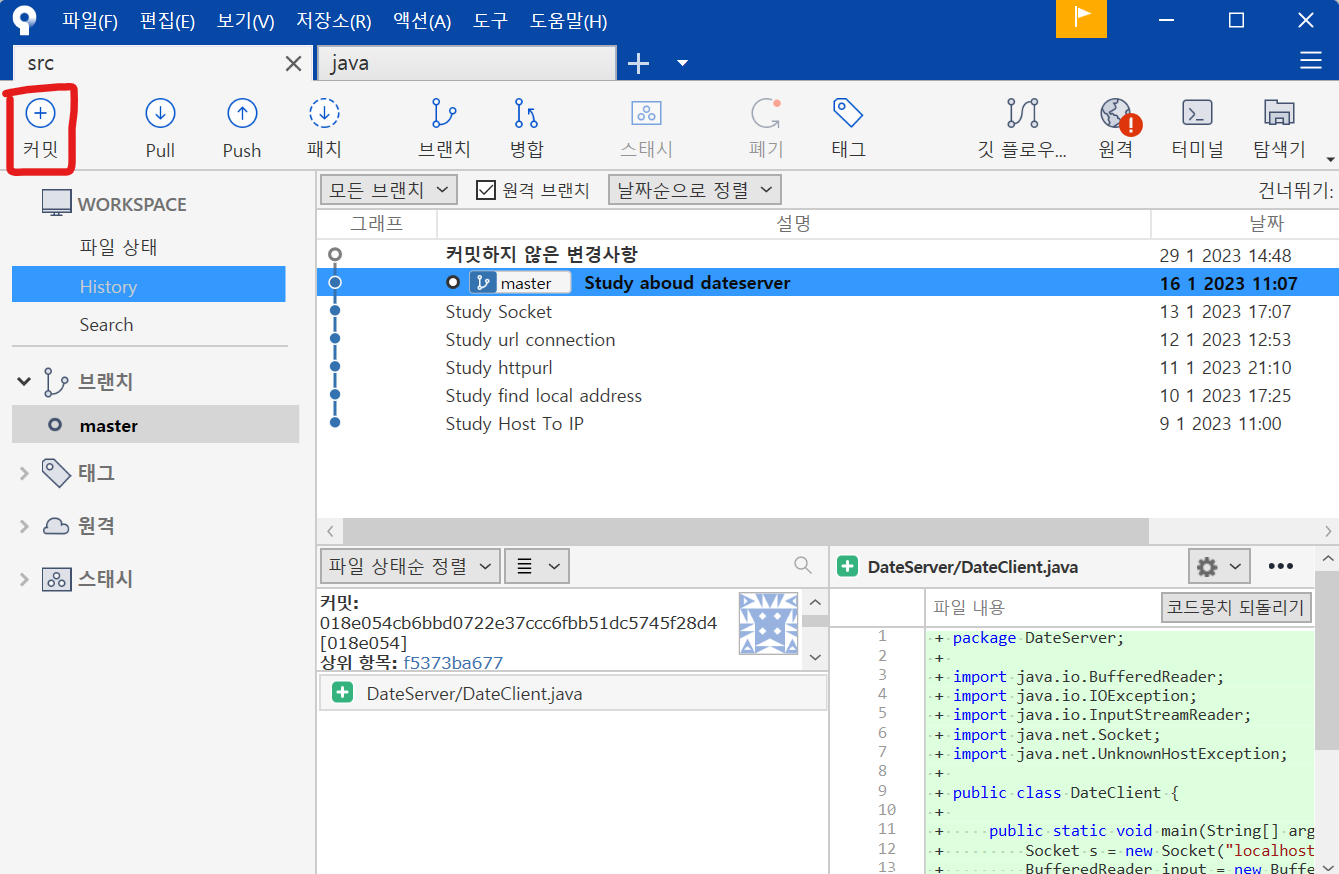Switch to the java tab
Viewport: 1339px width, 874px height.
[466, 63]
